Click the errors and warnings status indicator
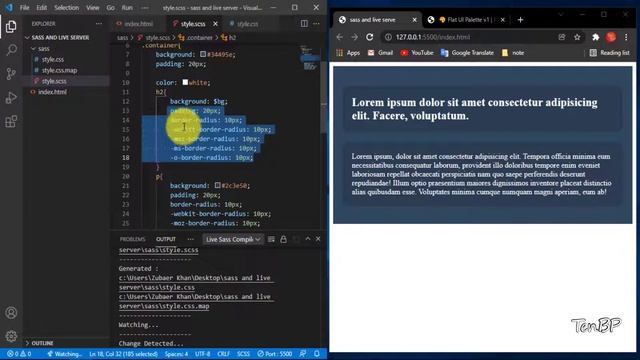 [x=19, y=354]
